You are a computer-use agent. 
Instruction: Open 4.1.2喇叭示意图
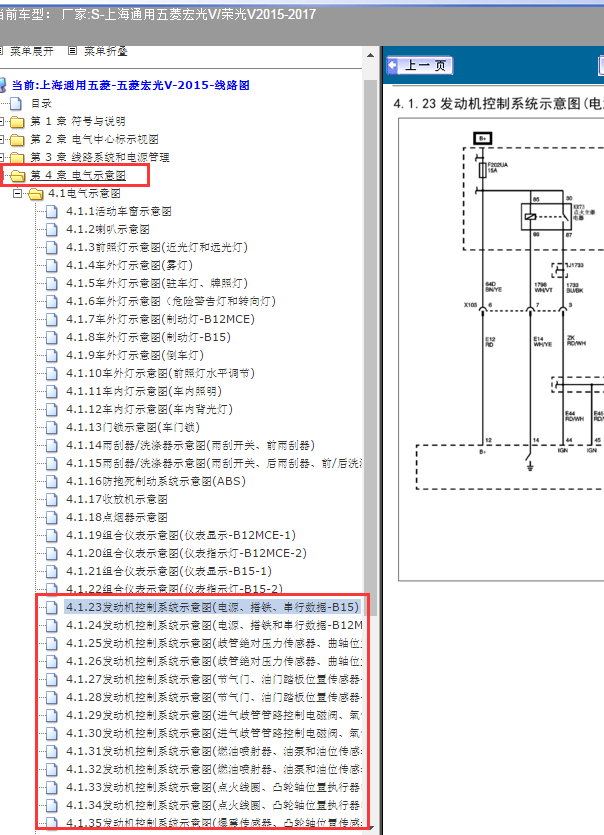pos(108,230)
